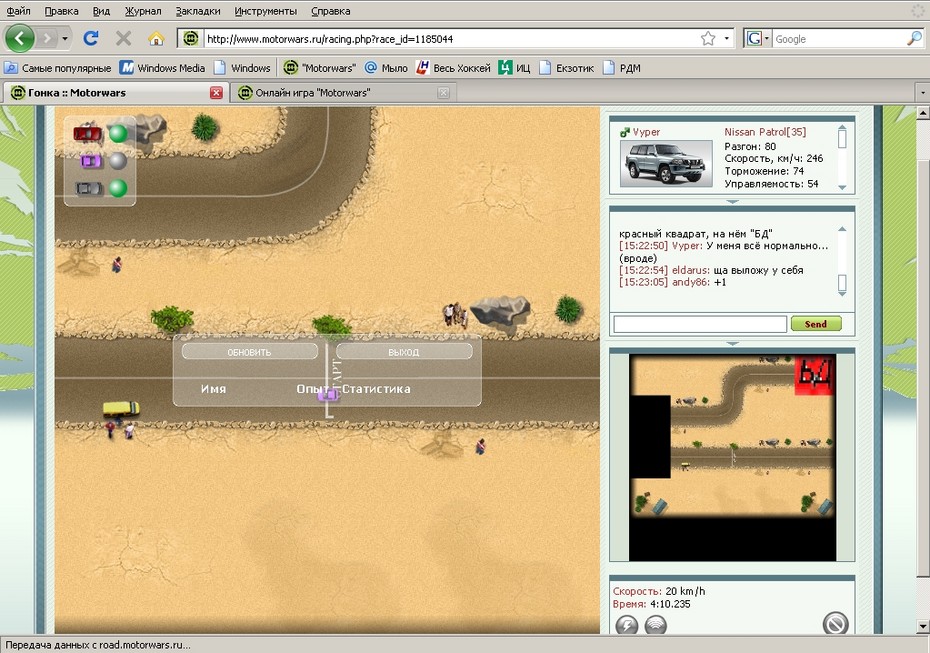The height and width of the screenshot is (653, 930).
Task: Bookmark this page with the star icon
Action: [x=708, y=39]
